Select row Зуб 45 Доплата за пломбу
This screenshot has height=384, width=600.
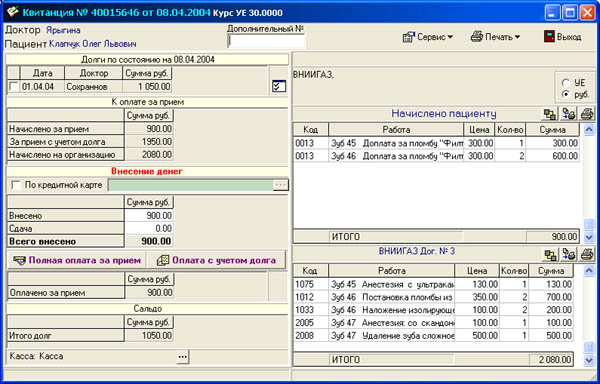point(437,143)
